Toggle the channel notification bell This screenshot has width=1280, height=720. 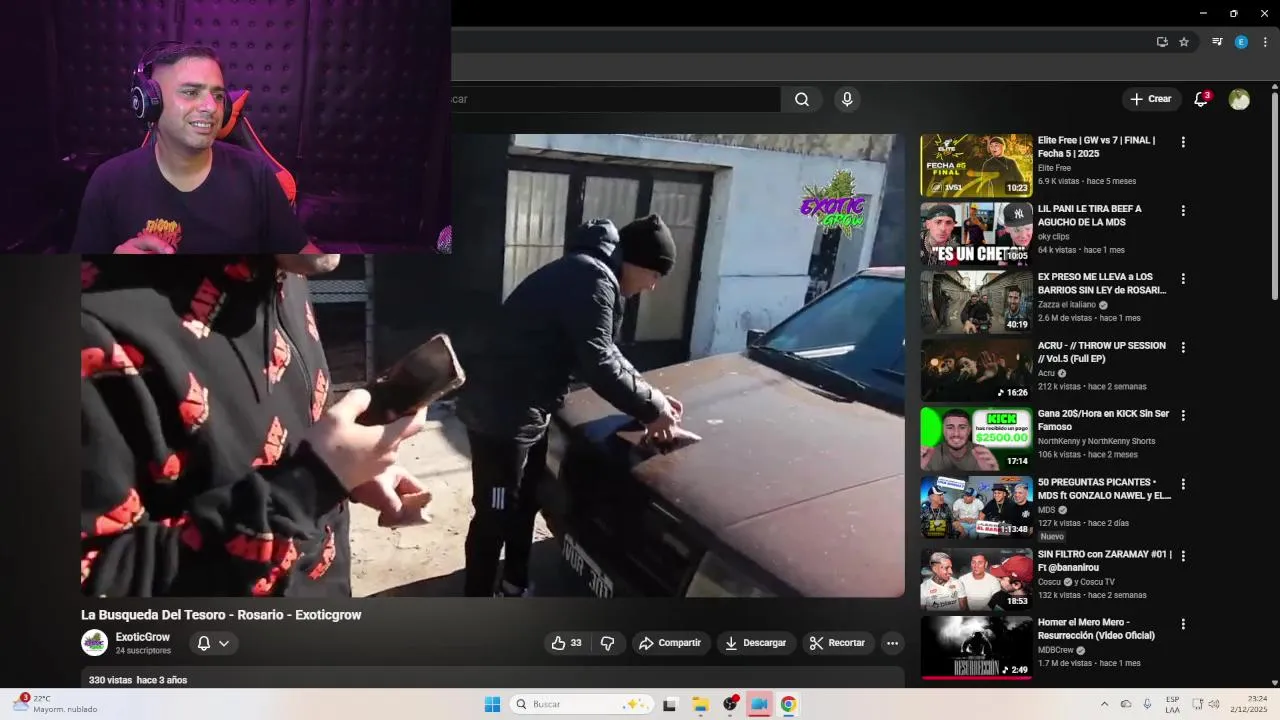coord(204,643)
